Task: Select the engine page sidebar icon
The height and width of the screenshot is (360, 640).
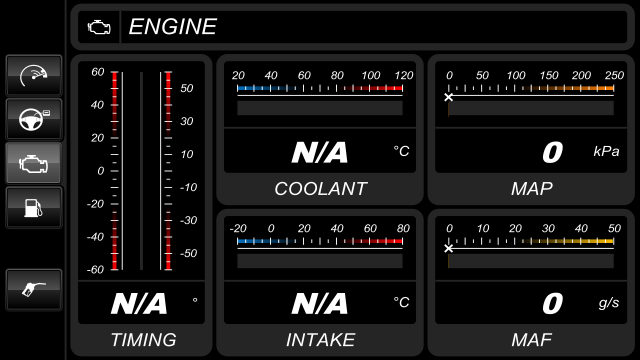Action: (x=34, y=163)
